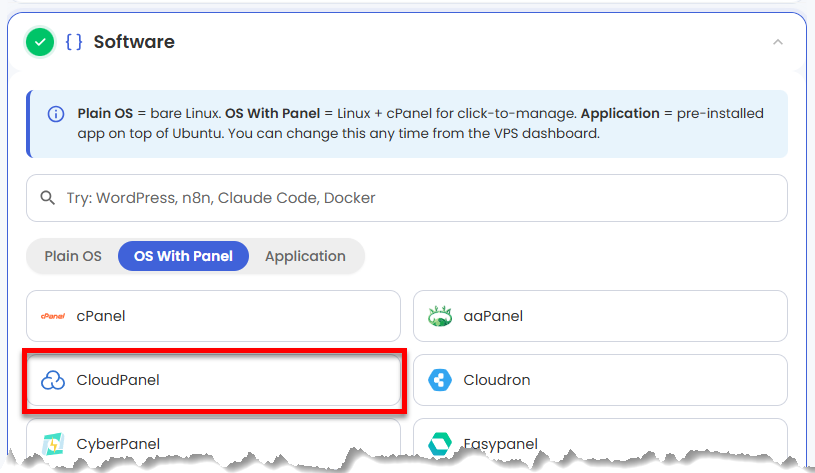Choose the aaPanel option card
This screenshot has width=815, height=473.
tap(600, 316)
